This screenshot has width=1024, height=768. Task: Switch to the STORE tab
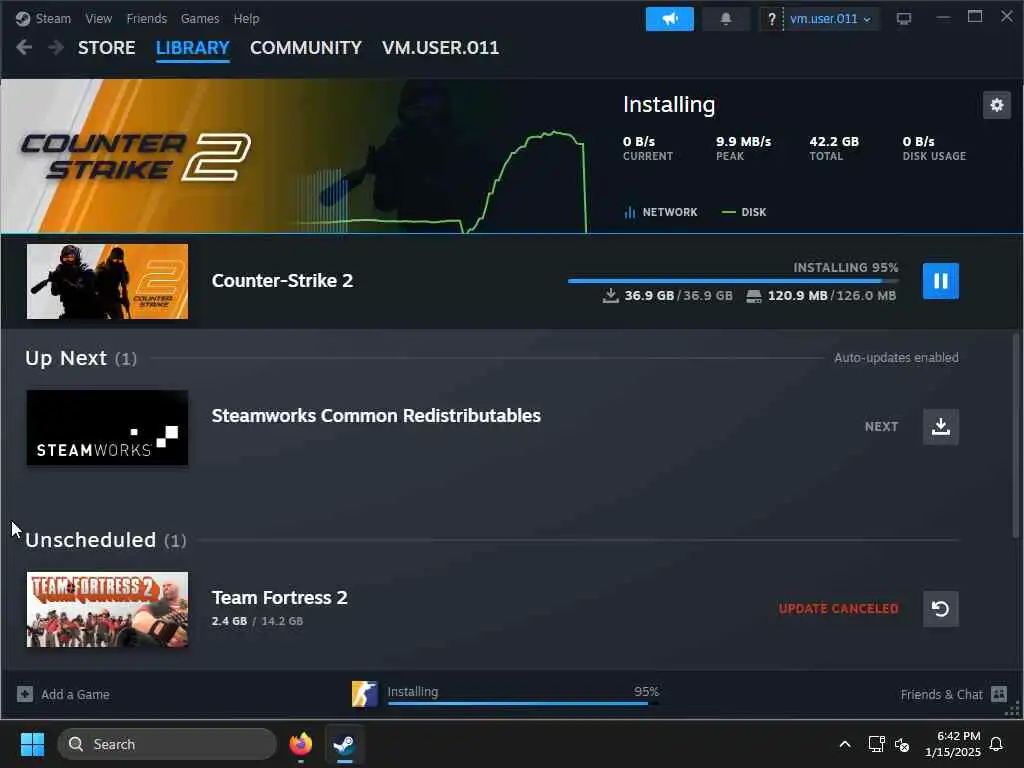click(x=106, y=48)
